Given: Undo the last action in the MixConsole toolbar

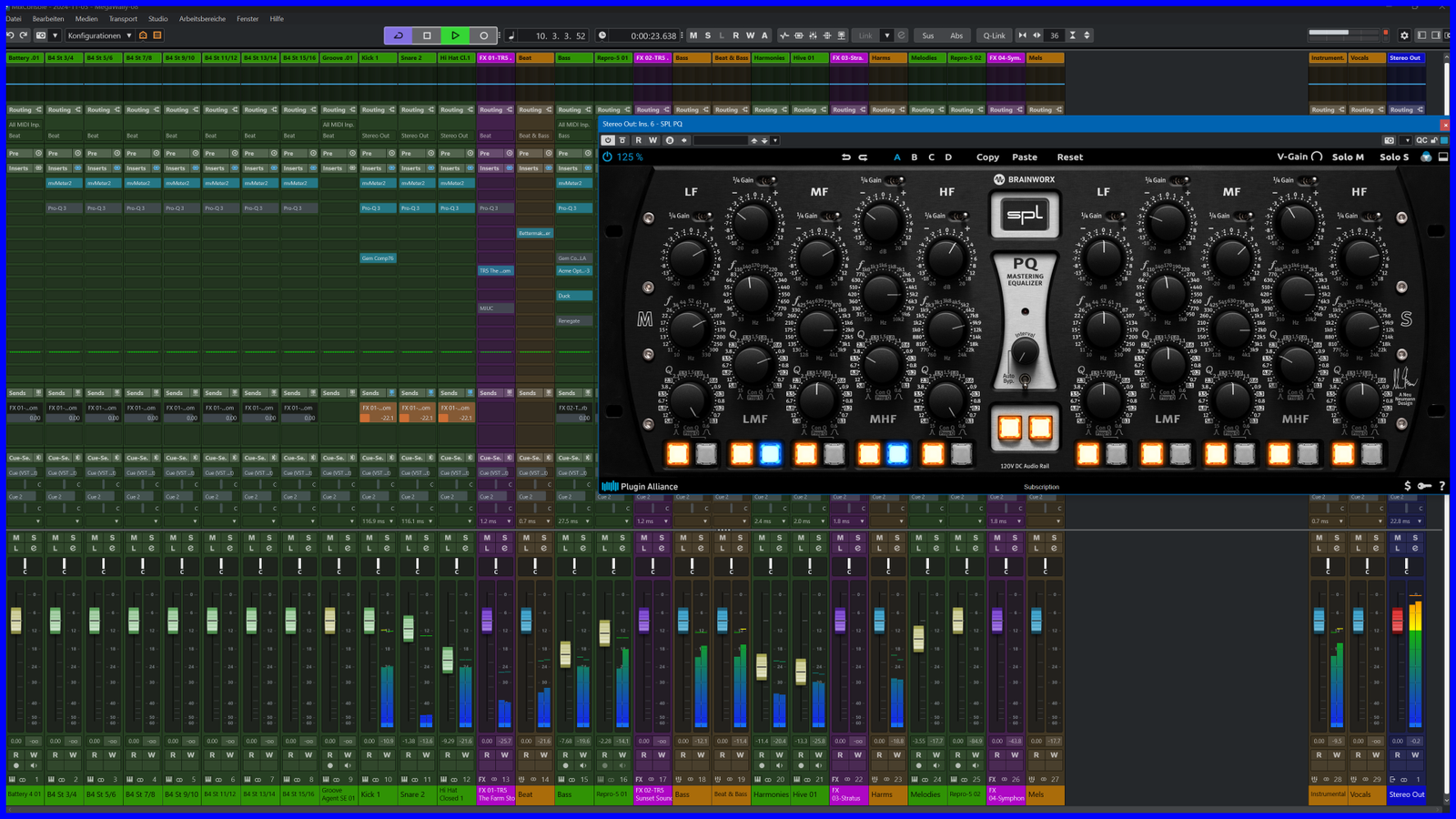Looking at the screenshot, I should 10,35.
